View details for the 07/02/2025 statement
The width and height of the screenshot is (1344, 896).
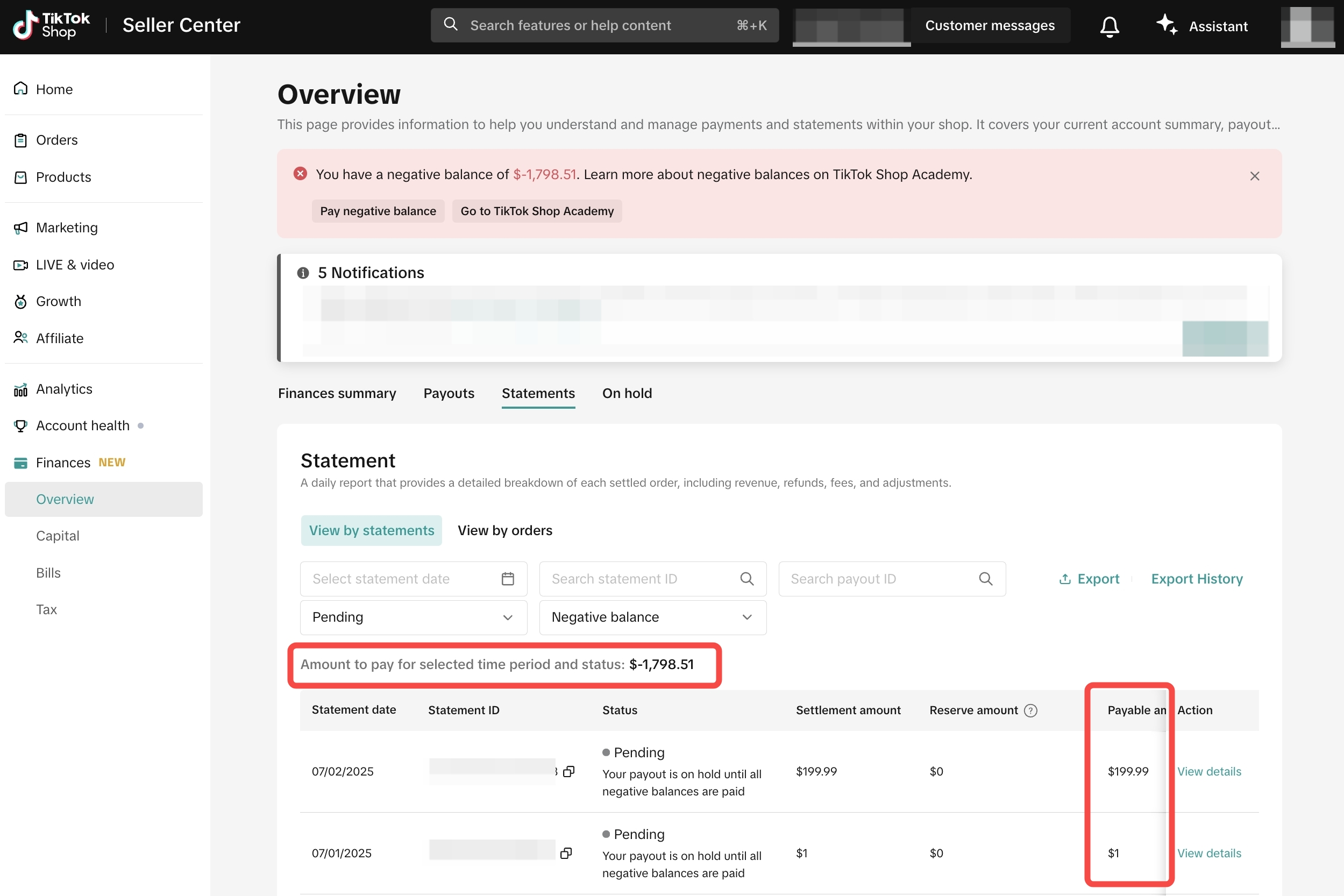1208,771
